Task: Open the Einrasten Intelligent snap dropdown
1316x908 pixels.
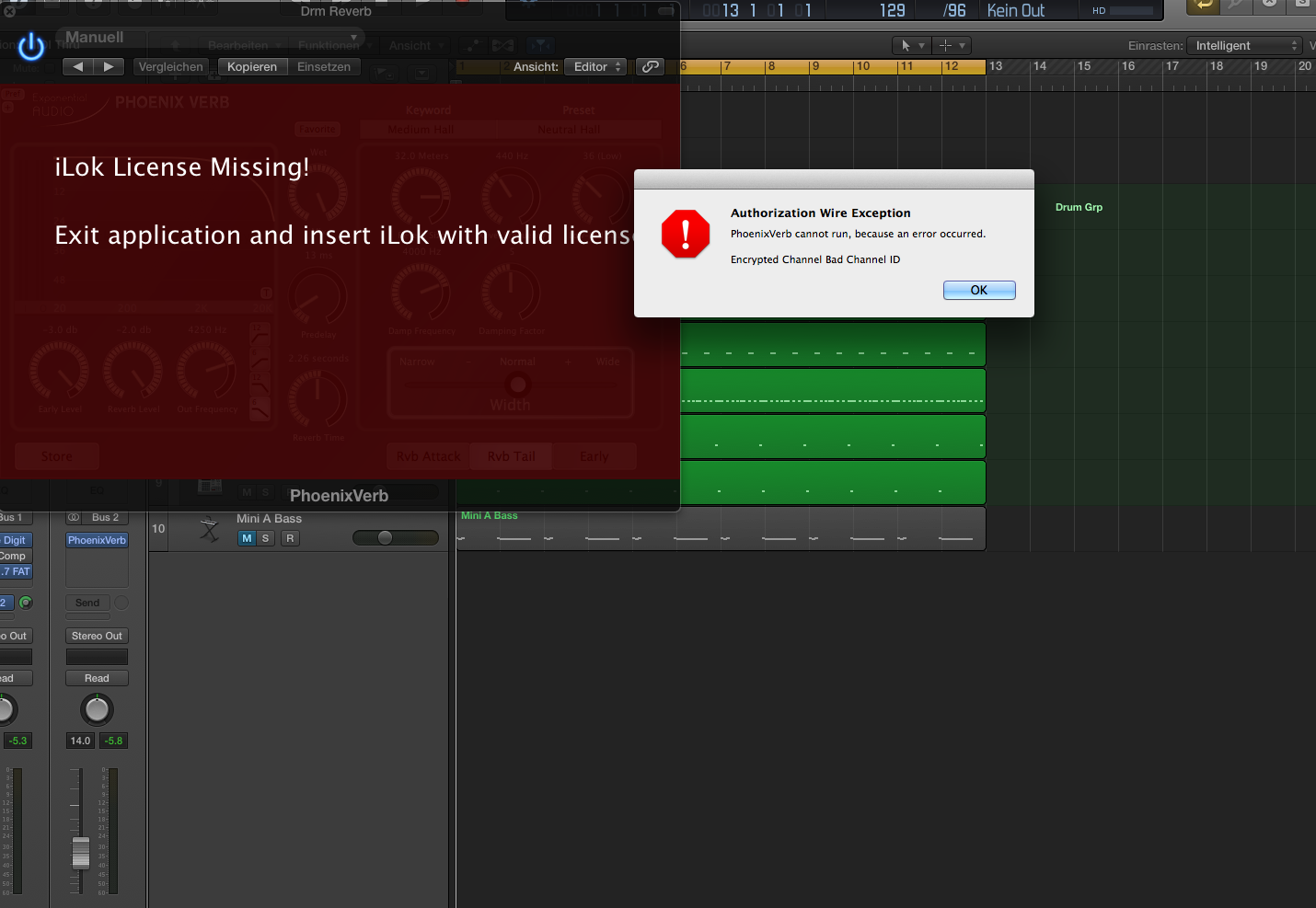Action: point(1245,45)
